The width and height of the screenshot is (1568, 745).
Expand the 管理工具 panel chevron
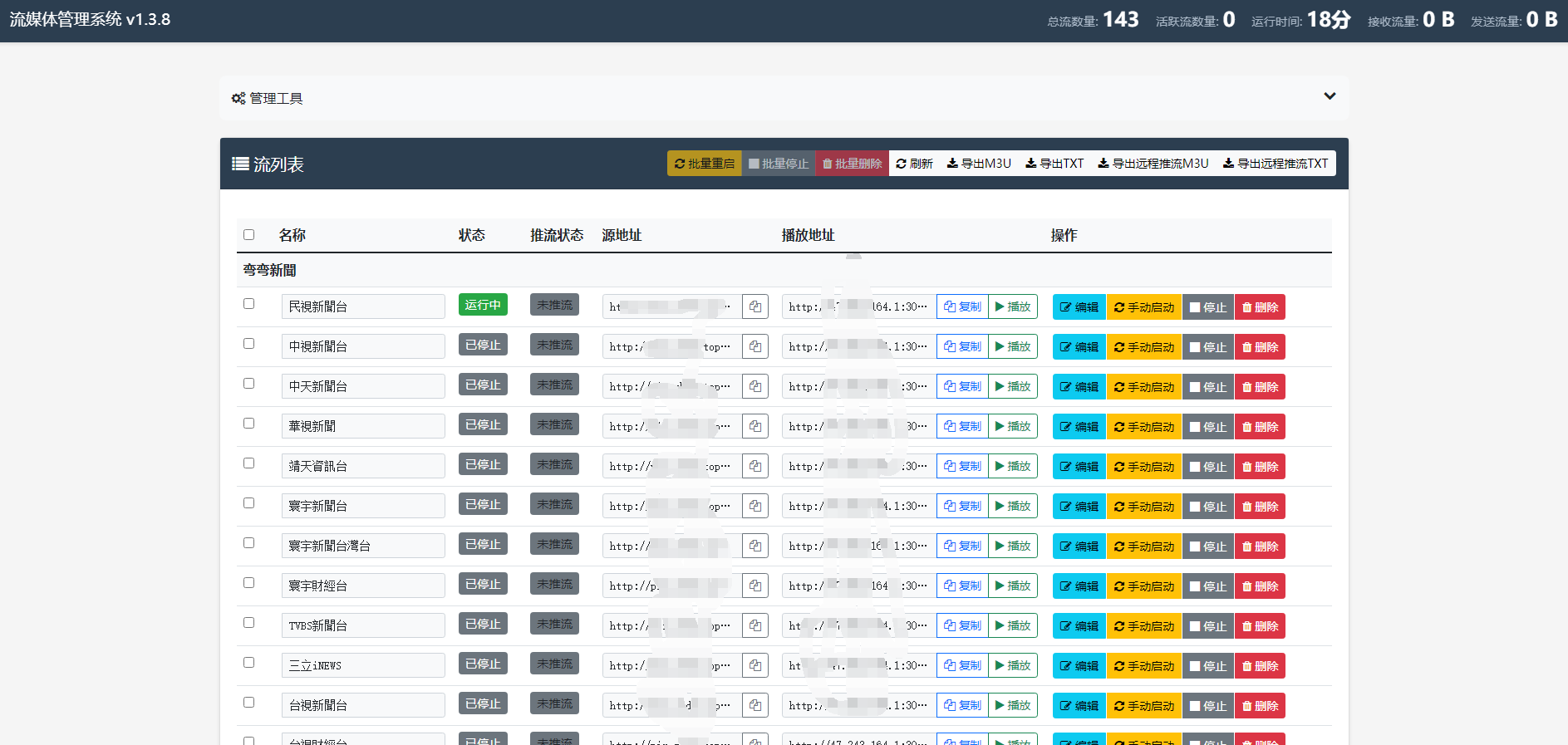[1330, 96]
